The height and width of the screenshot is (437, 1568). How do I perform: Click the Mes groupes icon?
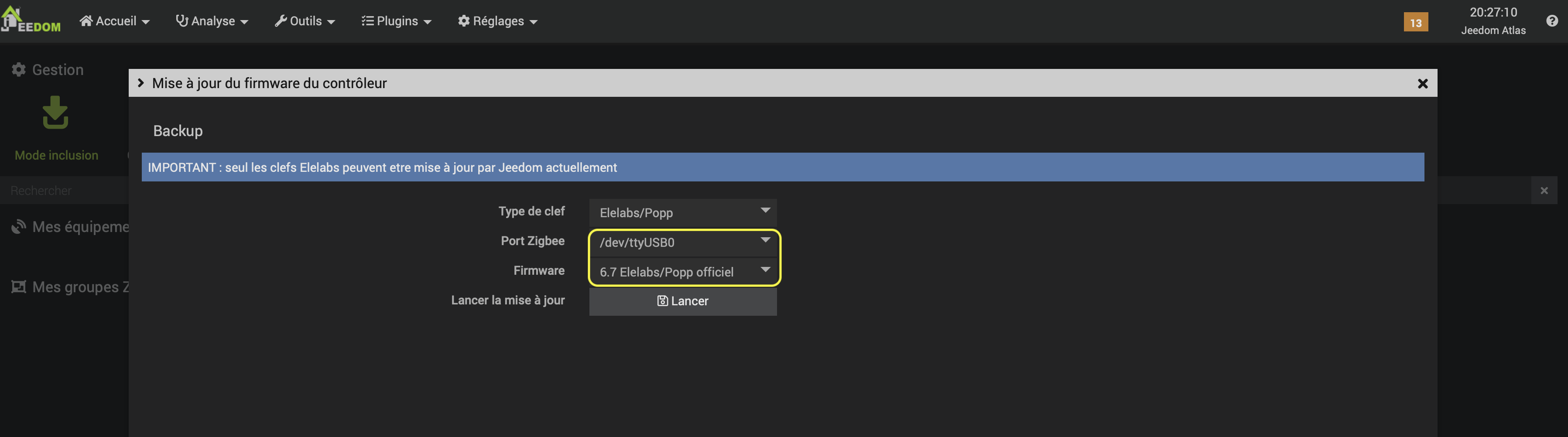(x=19, y=287)
